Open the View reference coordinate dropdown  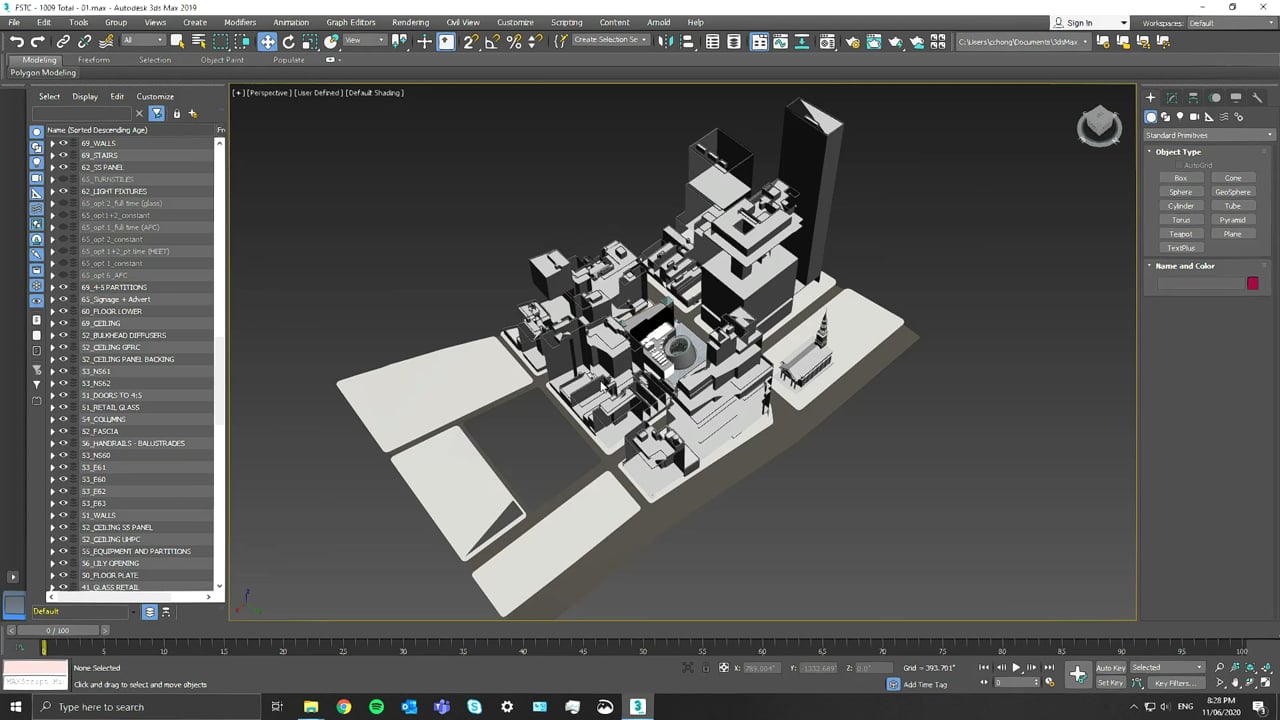coord(364,41)
